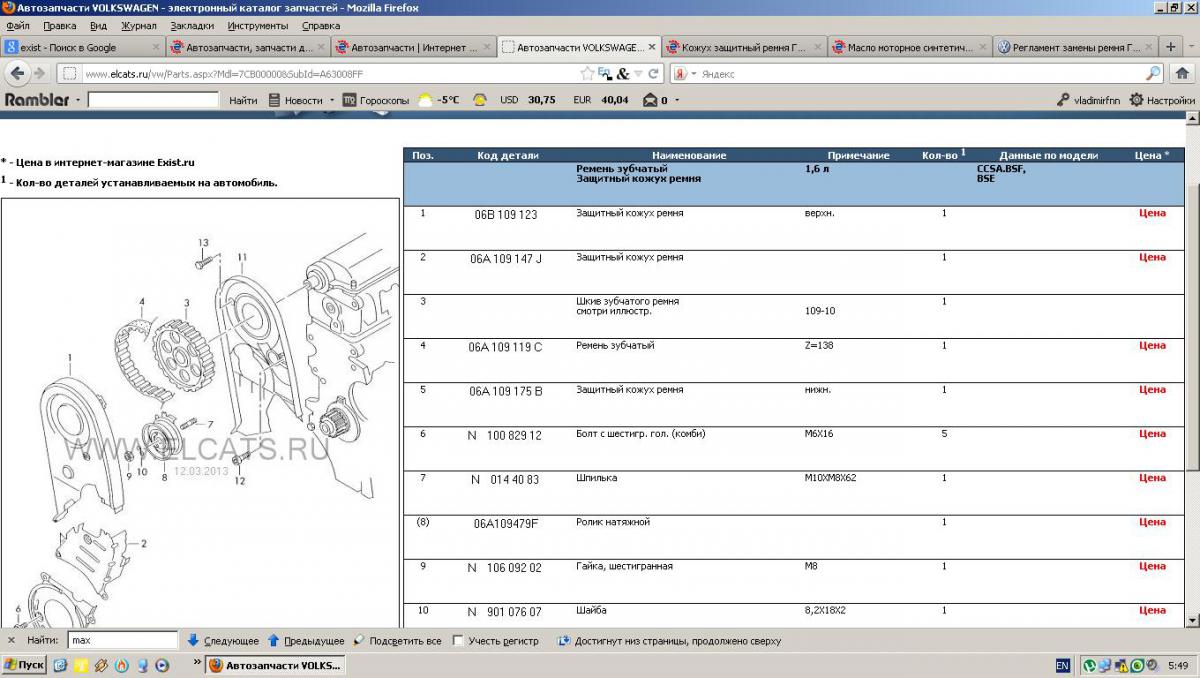Click the EUR 40,04 exchange rate
This screenshot has width=1200, height=678.
600,100
